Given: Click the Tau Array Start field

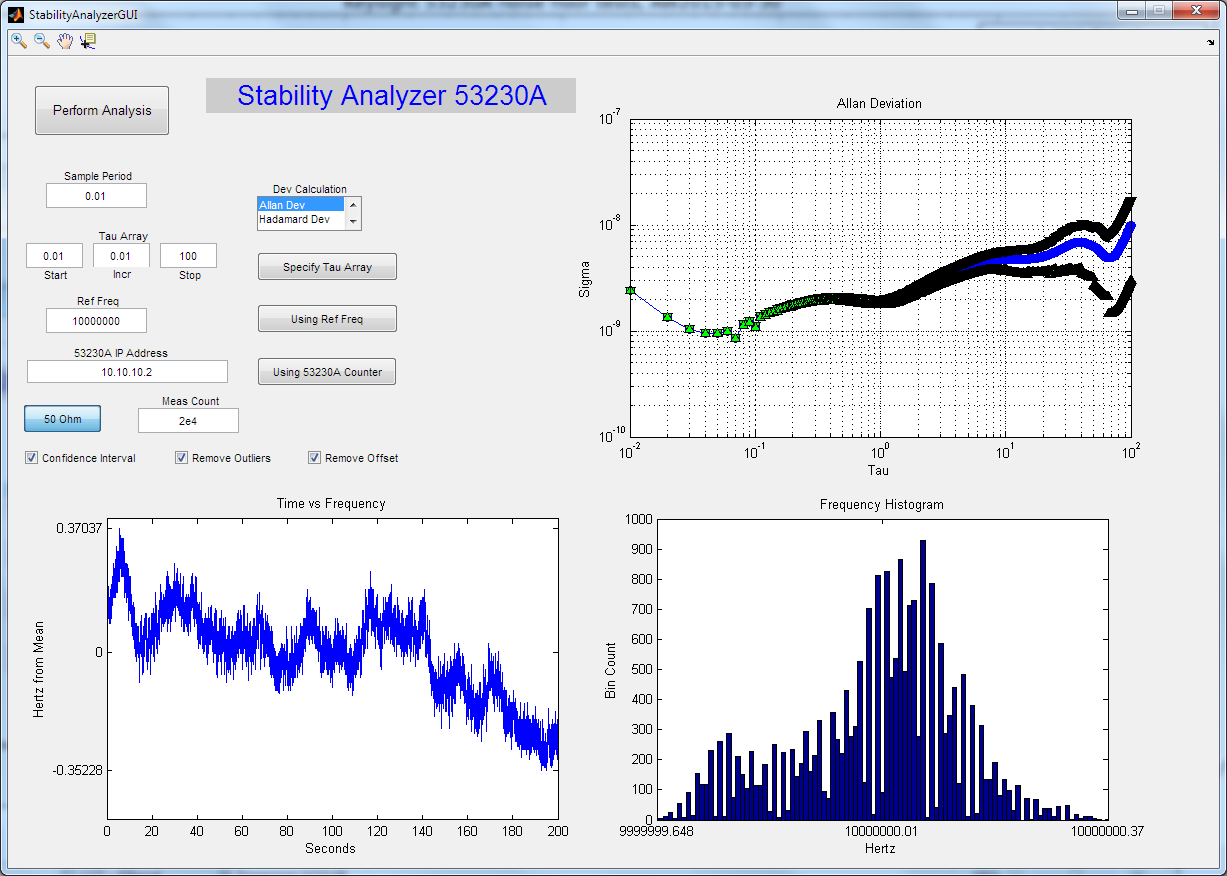Looking at the screenshot, I should click(54, 256).
